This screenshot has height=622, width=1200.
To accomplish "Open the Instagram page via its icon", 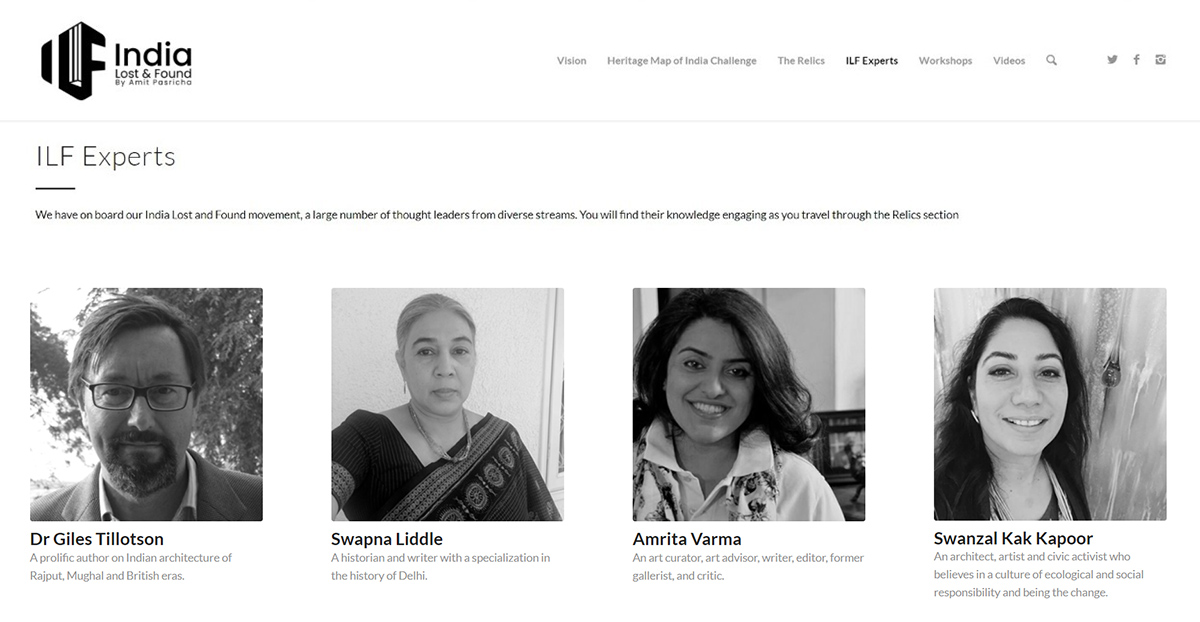I will point(1160,59).
